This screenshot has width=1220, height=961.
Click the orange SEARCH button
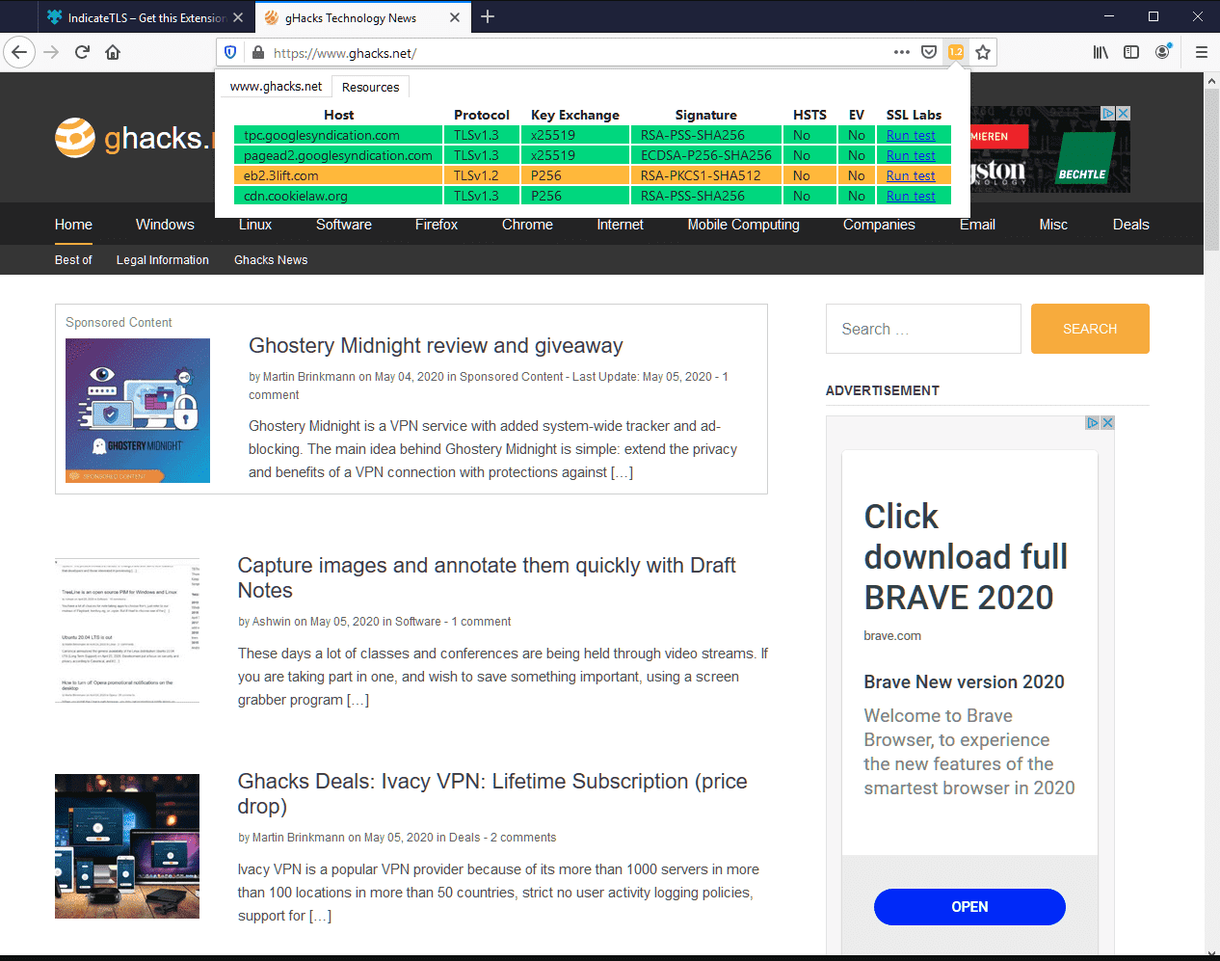pos(1090,329)
